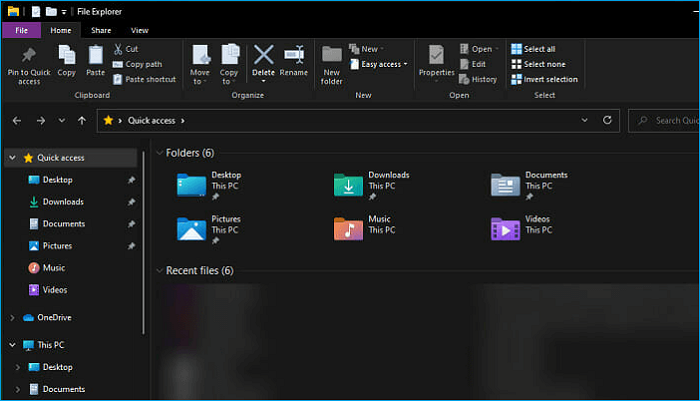Switch to the View ribbon tab

tap(139, 31)
